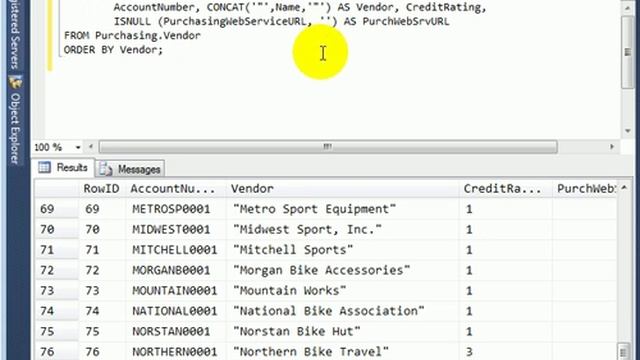Select row header 69
Viewport: 640px width, 360px height.
point(57,209)
